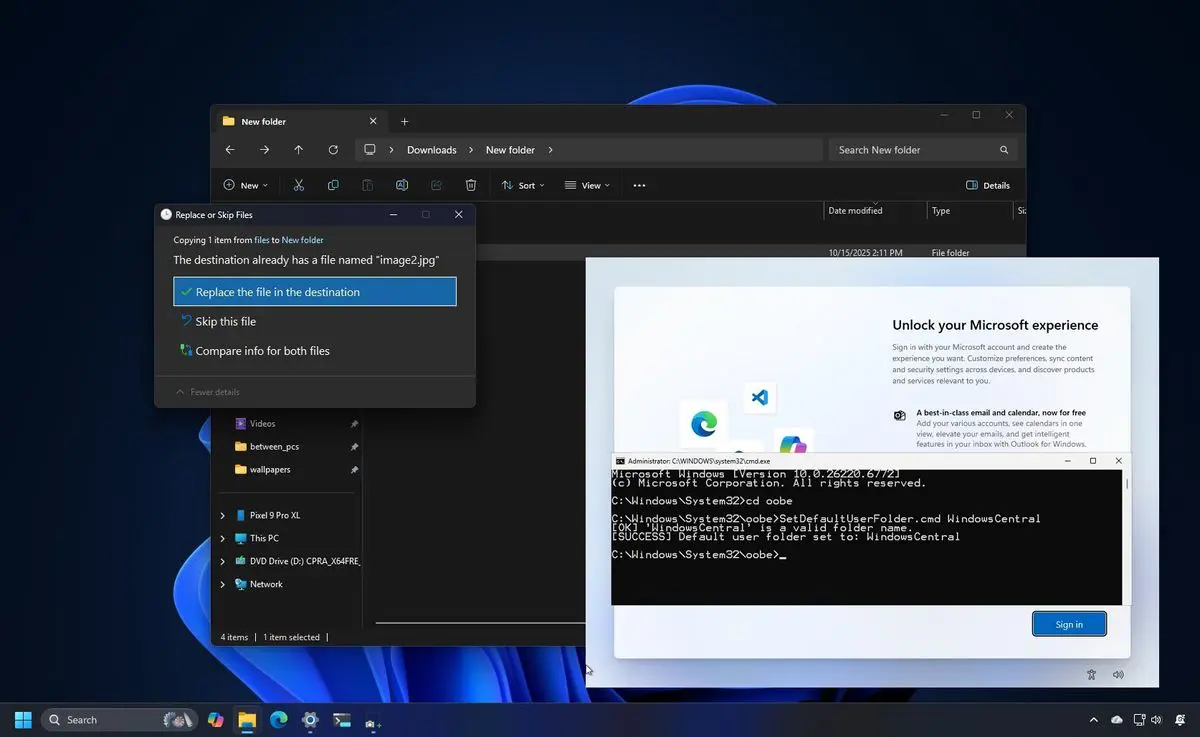Select Replace the file in the destination
Viewport: 1200px width, 737px height.
point(315,292)
